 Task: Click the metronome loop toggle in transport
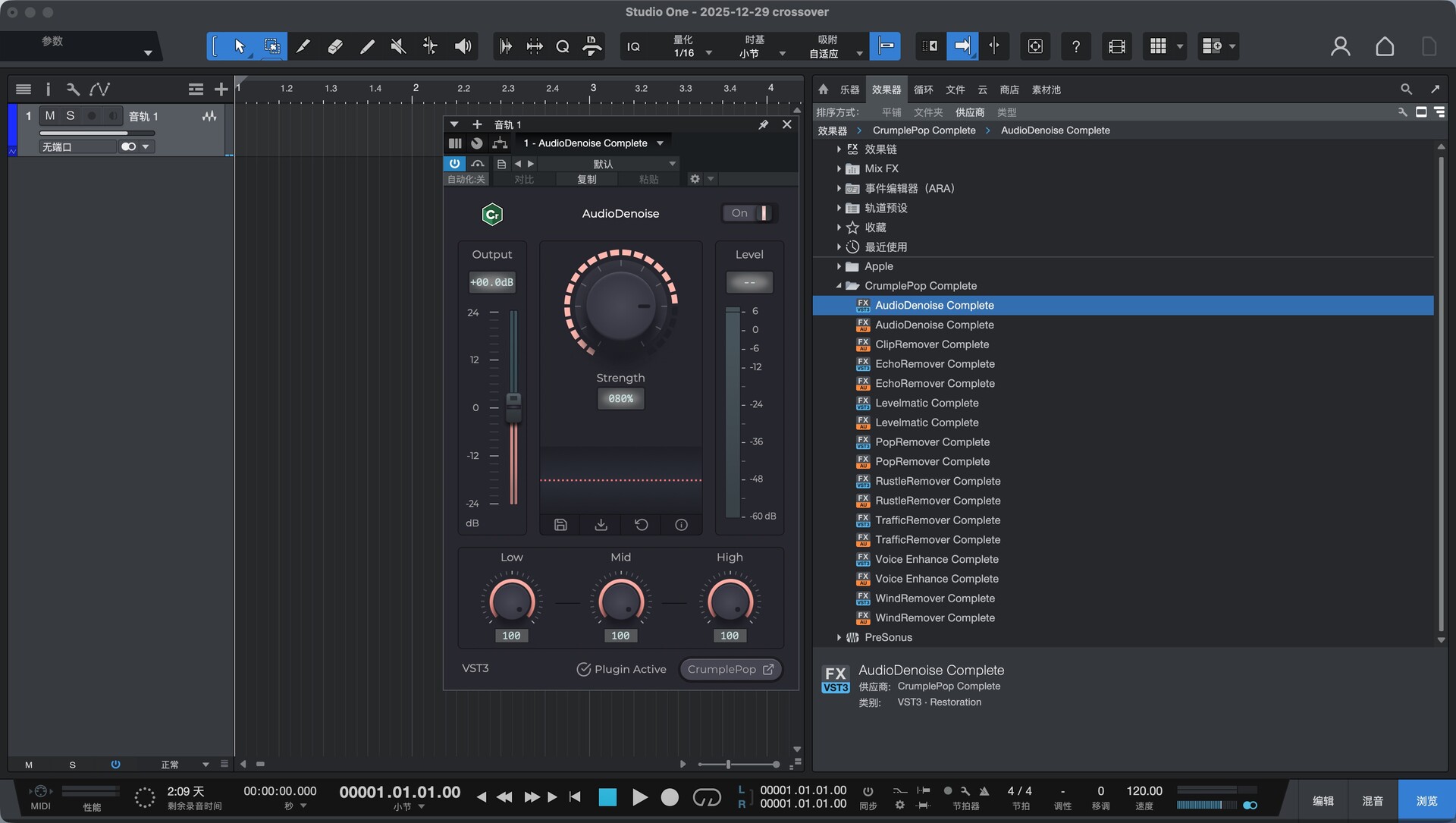tap(706, 797)
